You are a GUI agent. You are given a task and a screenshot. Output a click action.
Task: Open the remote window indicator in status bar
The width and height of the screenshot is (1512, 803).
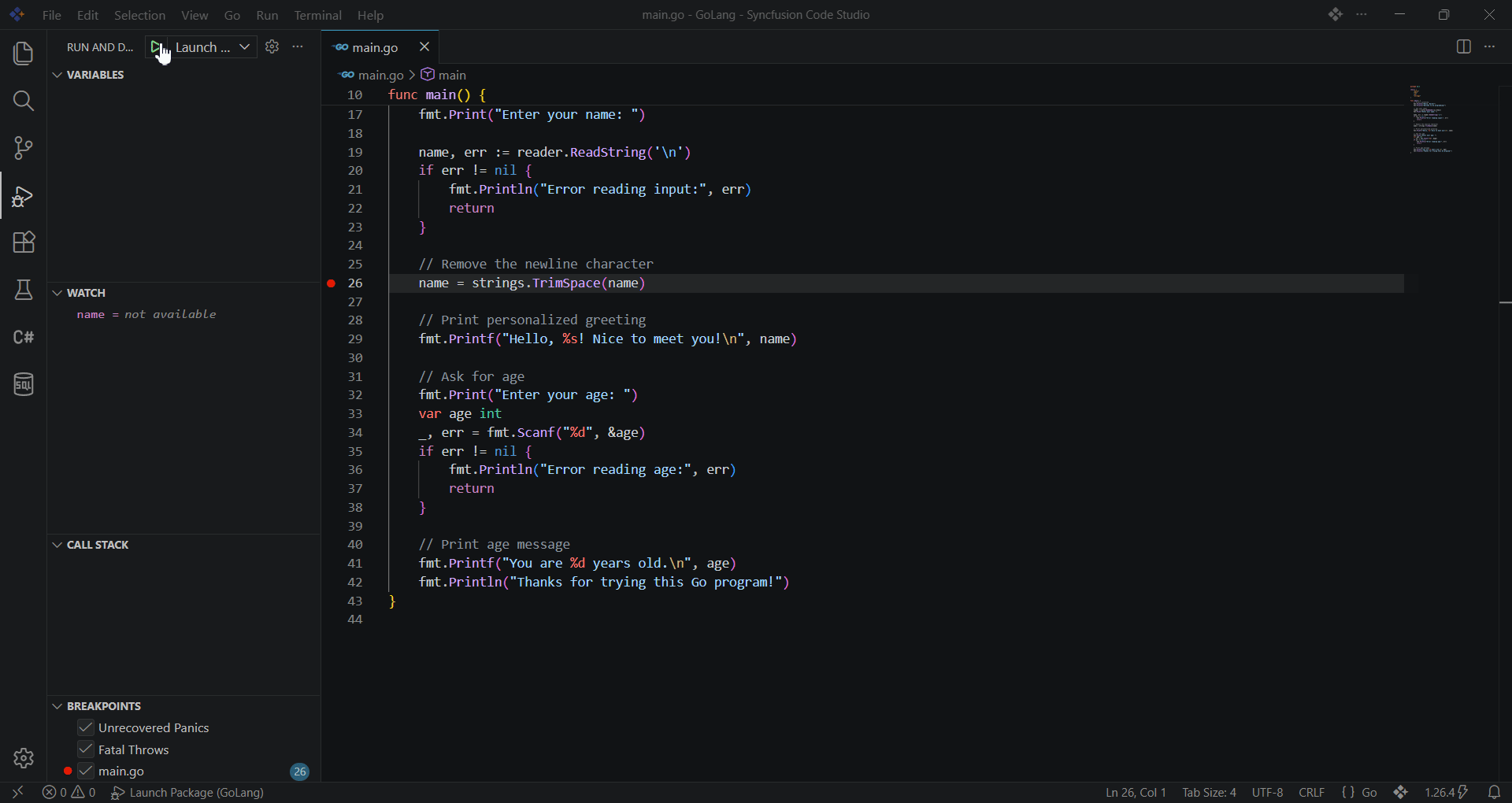click(17, 793)
